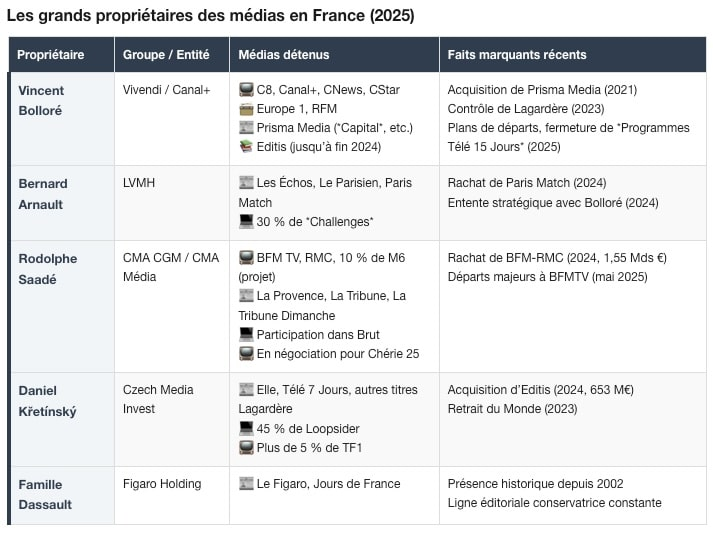Click the laptop icon beside 30 % de Challenges
Screen dimensions: 713x534
click(x=246, y=222)
